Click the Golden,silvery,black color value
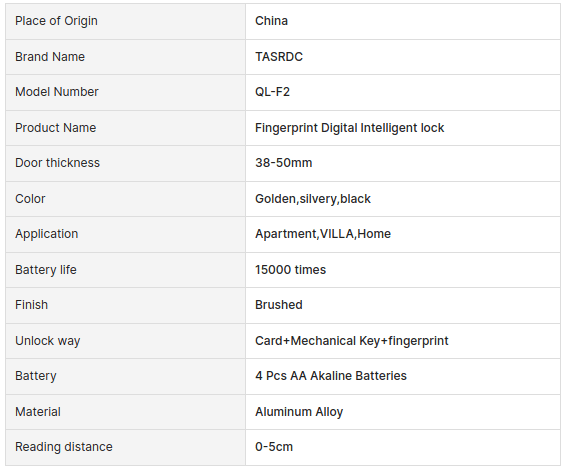Screen dimensions: 565x471 tap(313, 199)
